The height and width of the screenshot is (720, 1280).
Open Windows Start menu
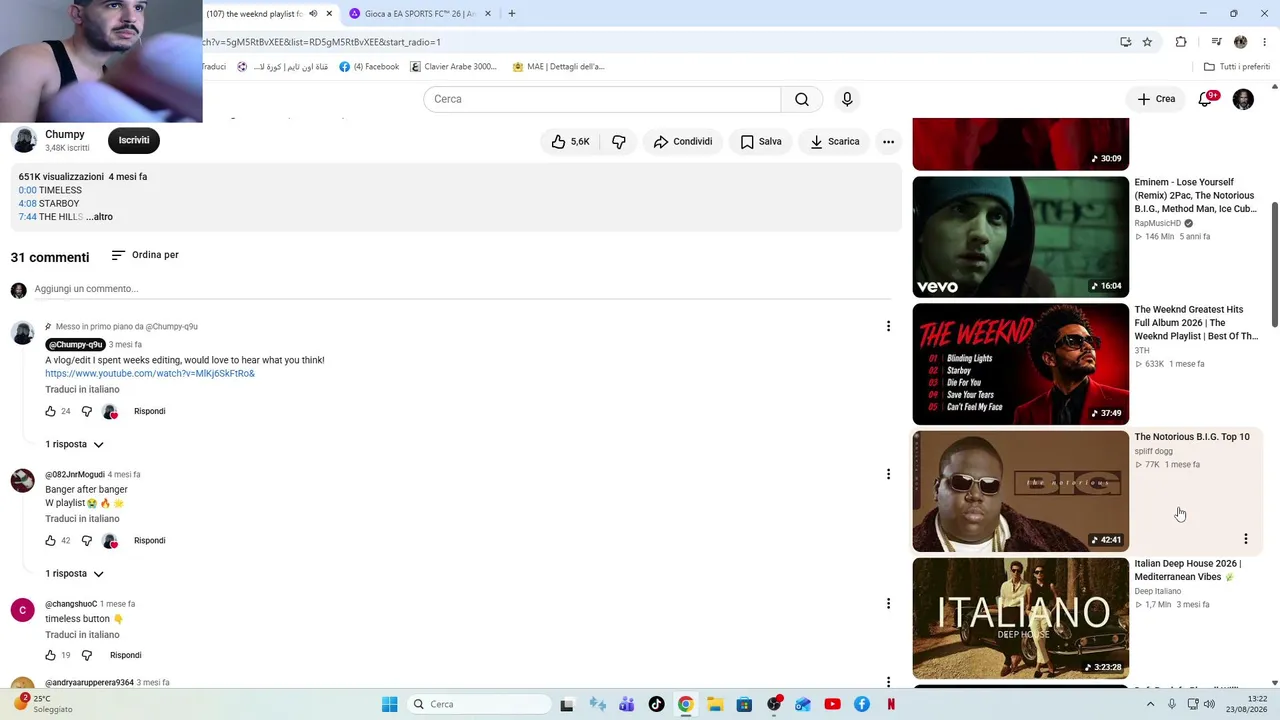[x=390, y=704]
